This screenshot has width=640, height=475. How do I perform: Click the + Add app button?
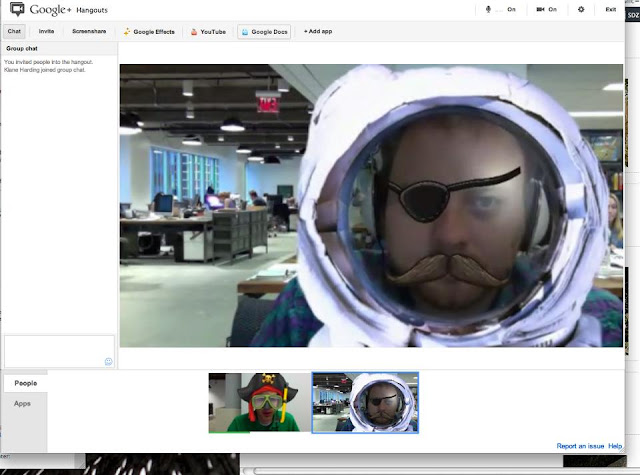(x=318, y=31)
